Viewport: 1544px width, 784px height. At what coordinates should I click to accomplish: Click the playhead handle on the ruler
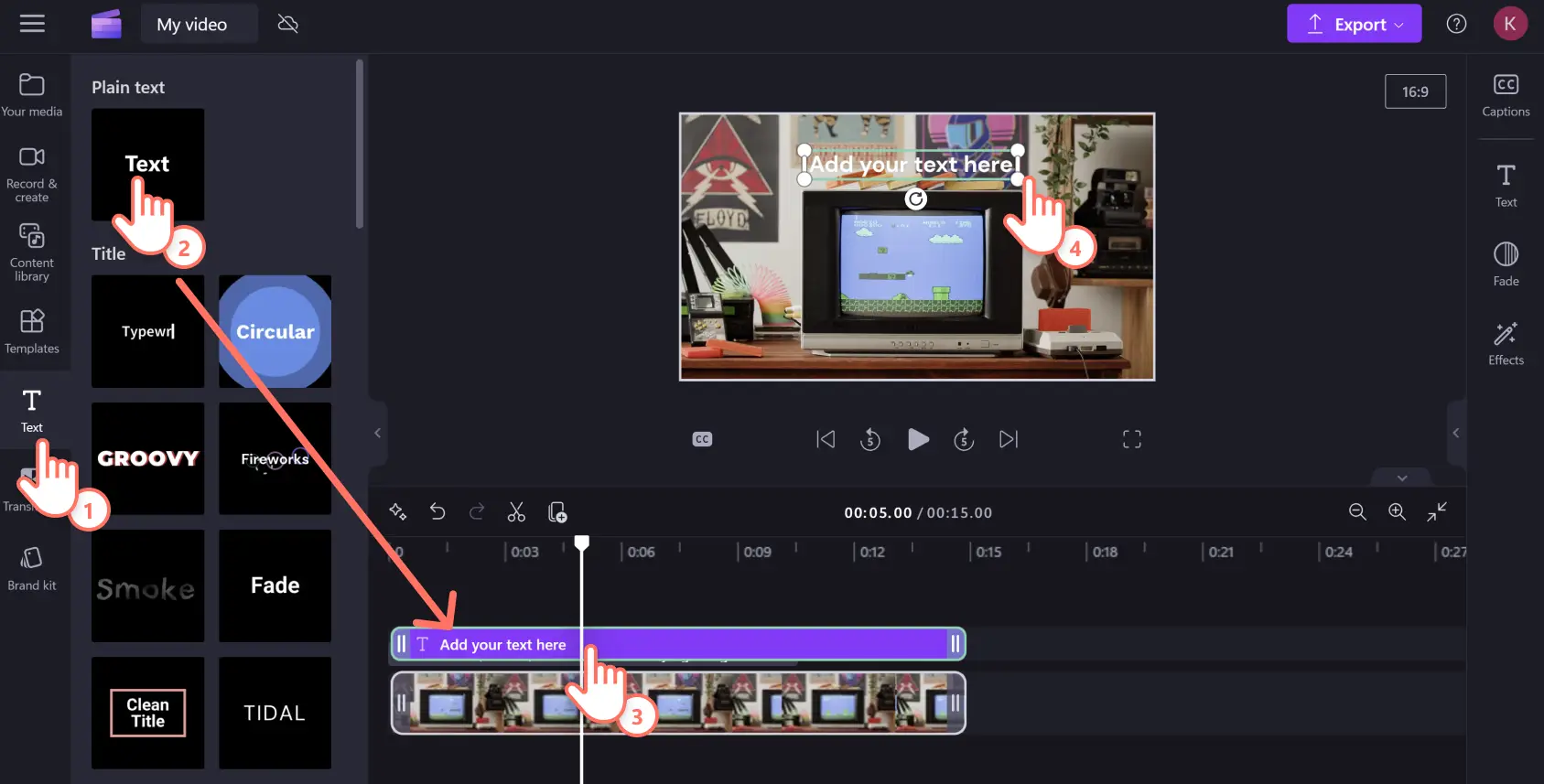click(x=581, y=542)
